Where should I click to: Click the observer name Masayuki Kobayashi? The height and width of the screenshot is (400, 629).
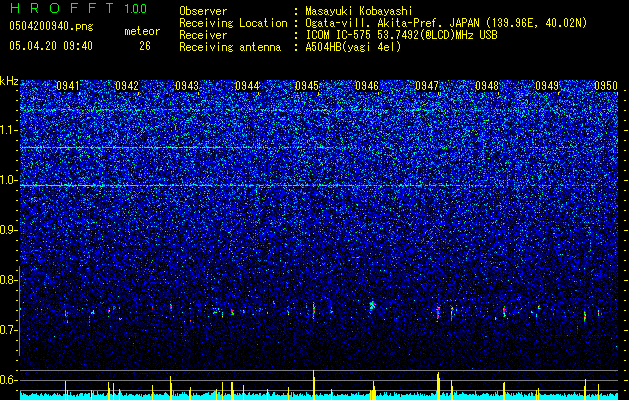pos(359,11)
